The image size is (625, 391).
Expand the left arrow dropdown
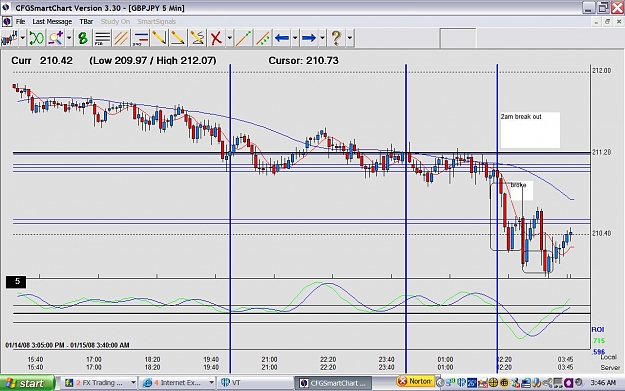coord(295,38)
